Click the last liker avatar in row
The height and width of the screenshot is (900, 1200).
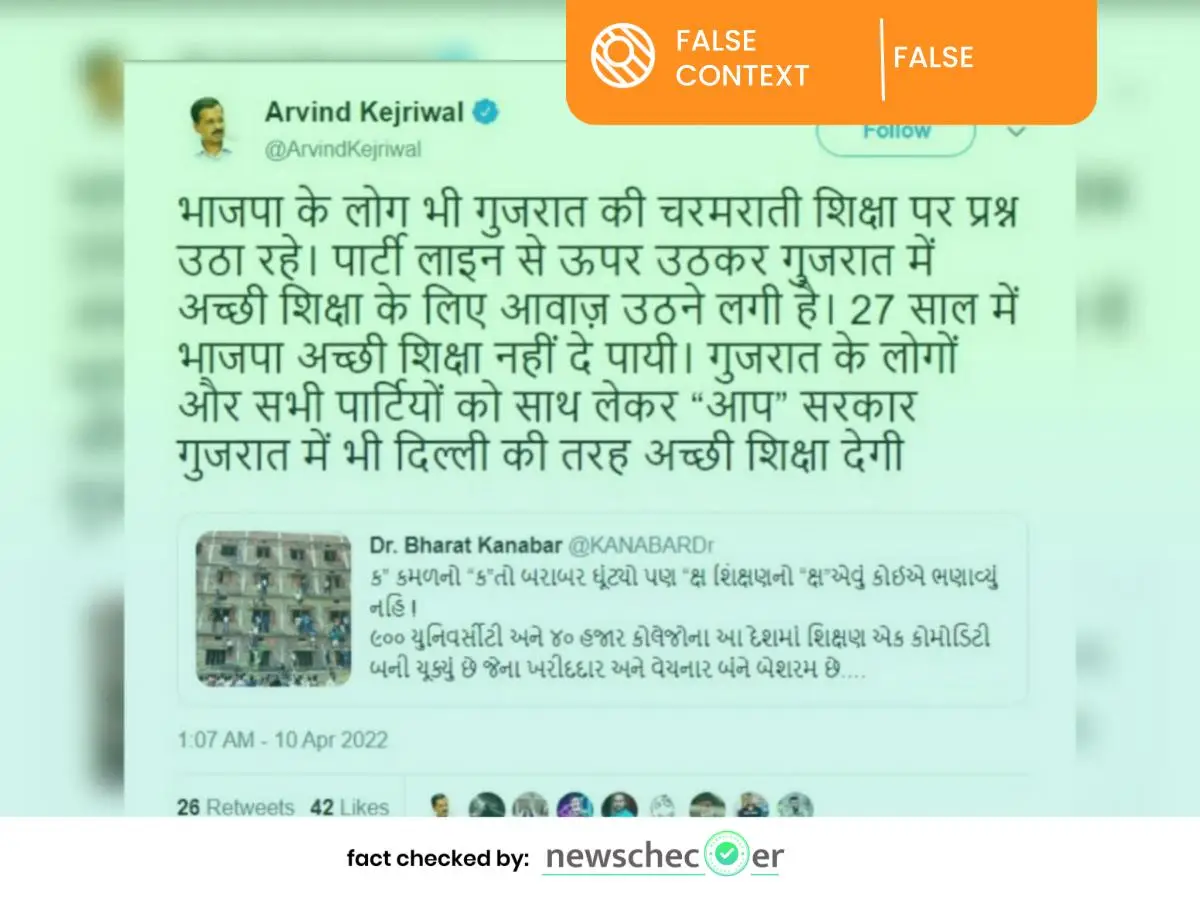795,806
